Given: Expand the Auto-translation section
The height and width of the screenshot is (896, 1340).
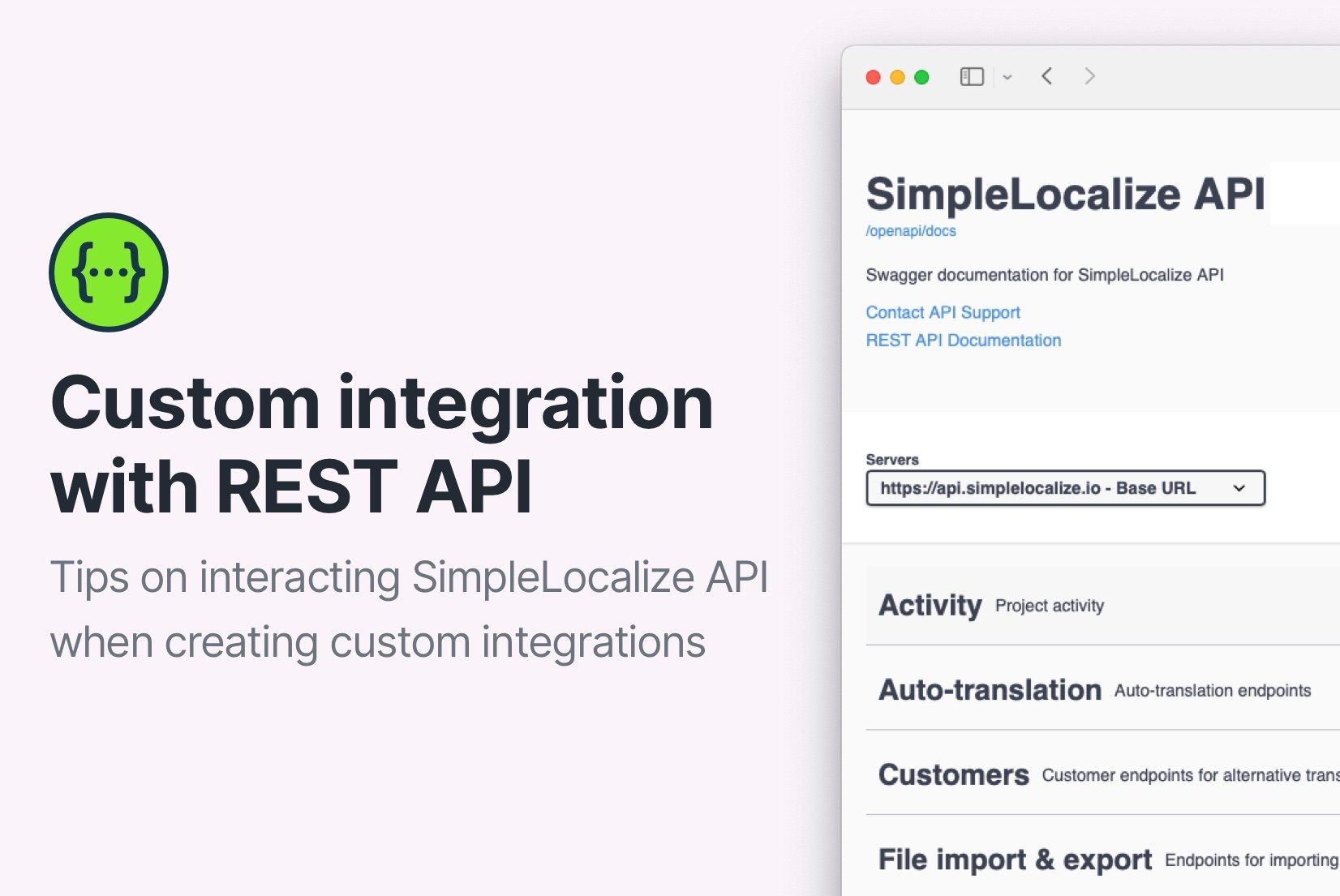Looking at the screenshot, I should (1103, 690).
